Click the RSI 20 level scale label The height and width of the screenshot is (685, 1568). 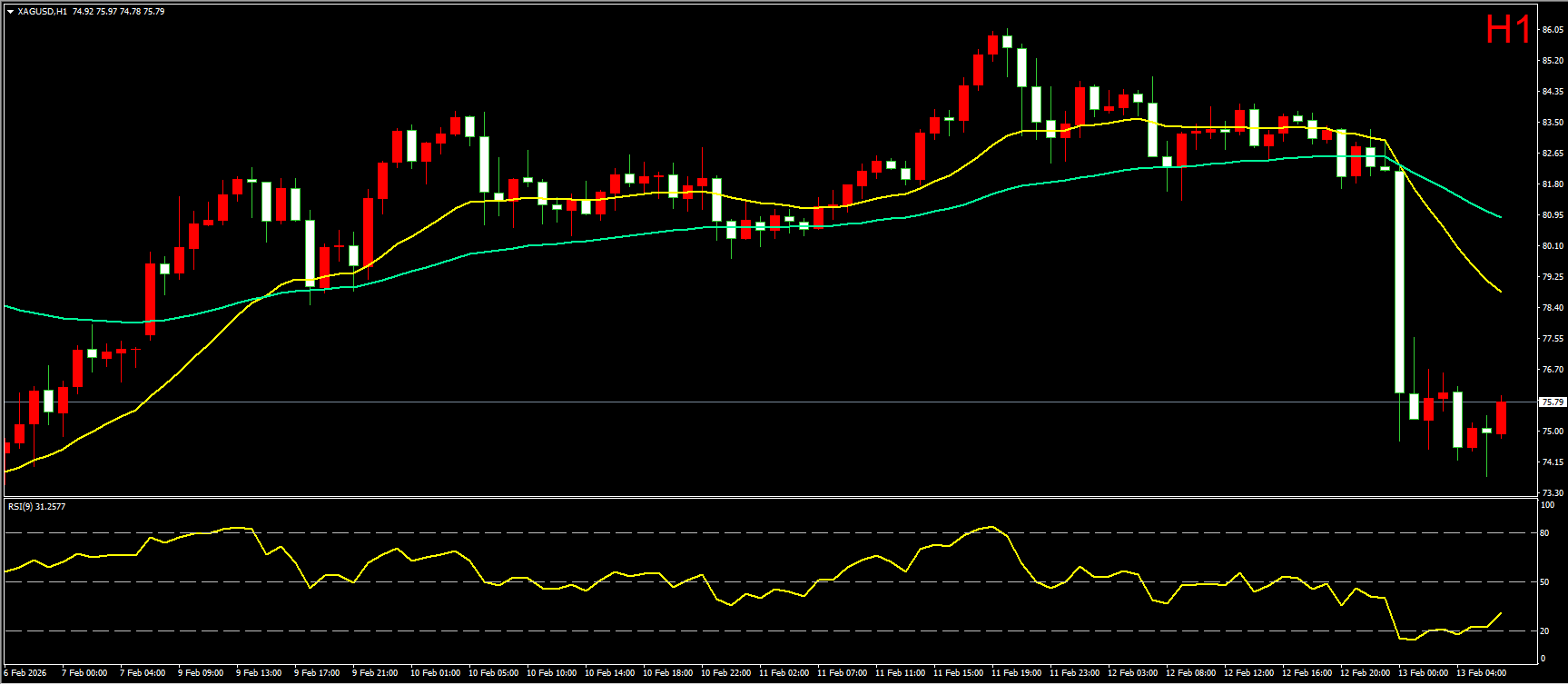click(x=1544, y=630)
